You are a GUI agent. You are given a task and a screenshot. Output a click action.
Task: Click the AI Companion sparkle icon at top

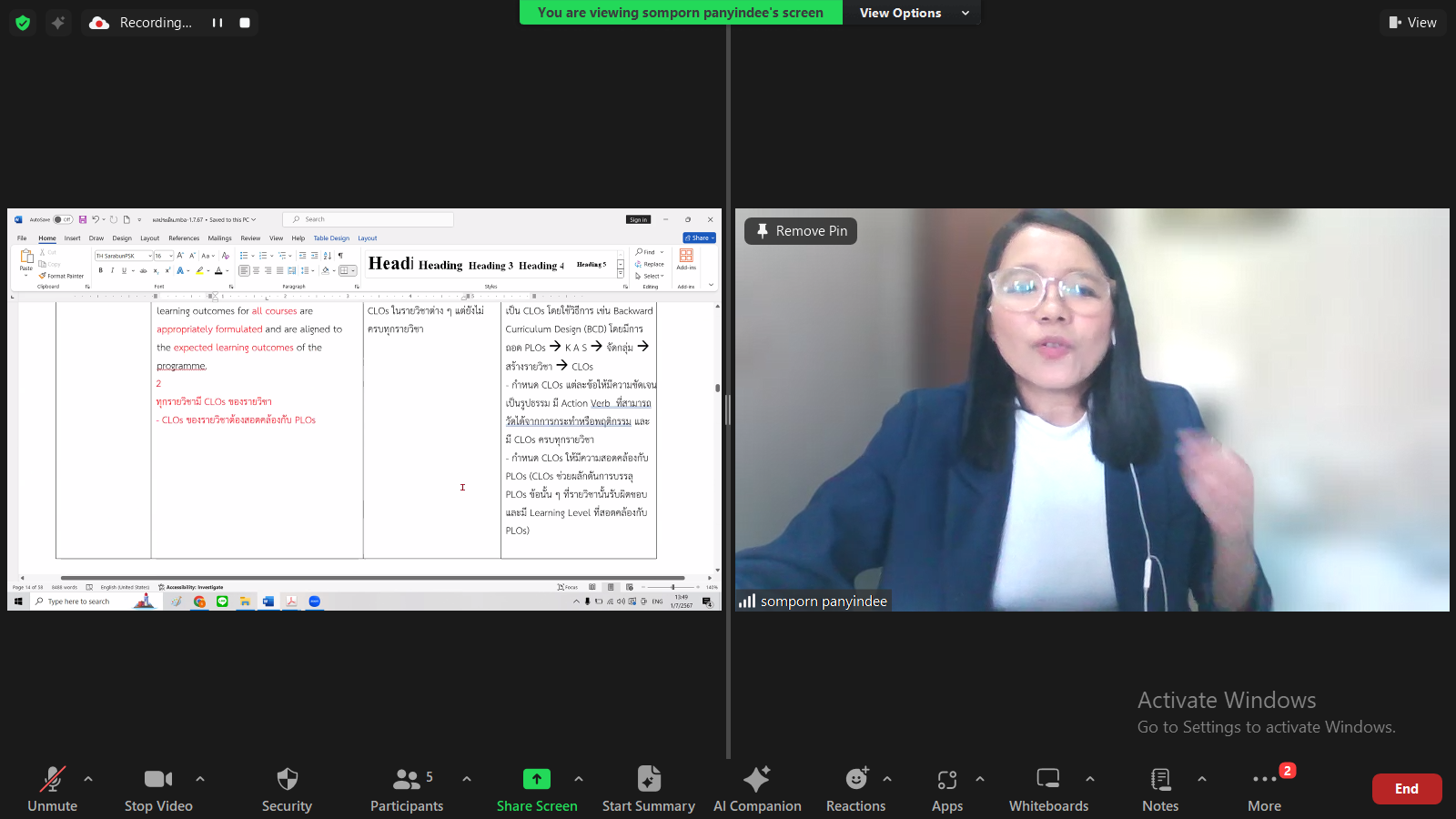click(58, 23)
